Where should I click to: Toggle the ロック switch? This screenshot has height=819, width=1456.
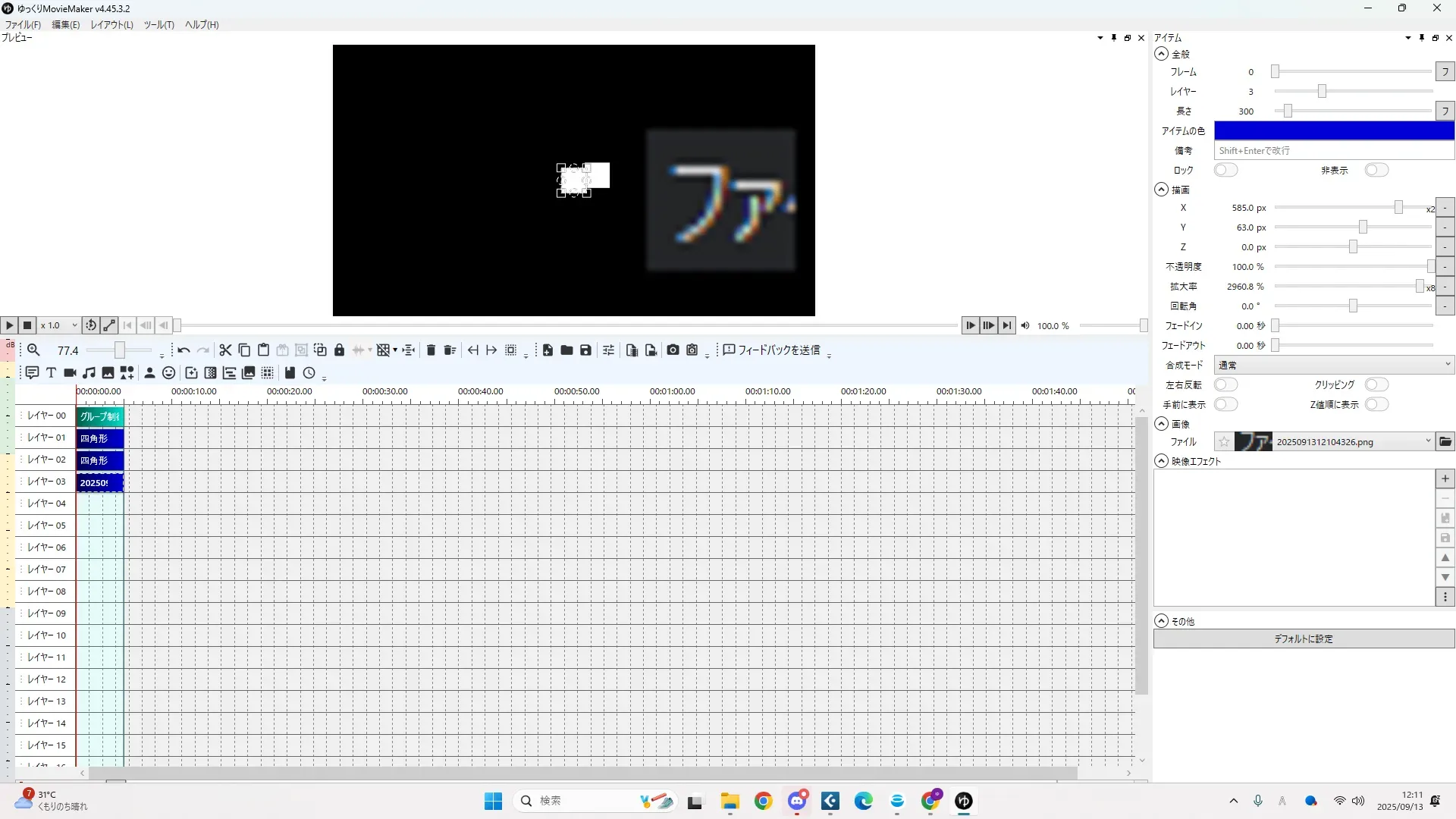click(x=1225, y=170)
